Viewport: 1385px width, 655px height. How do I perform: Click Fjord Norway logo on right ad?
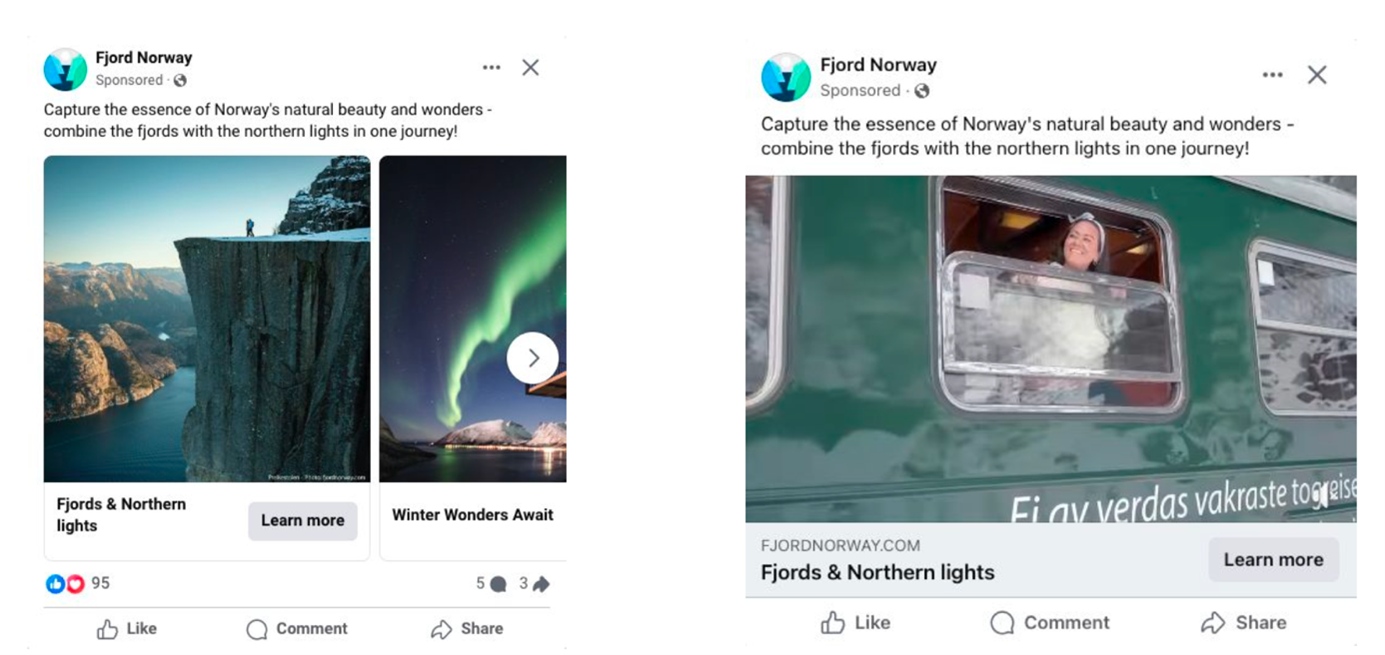tap(786, 77)
